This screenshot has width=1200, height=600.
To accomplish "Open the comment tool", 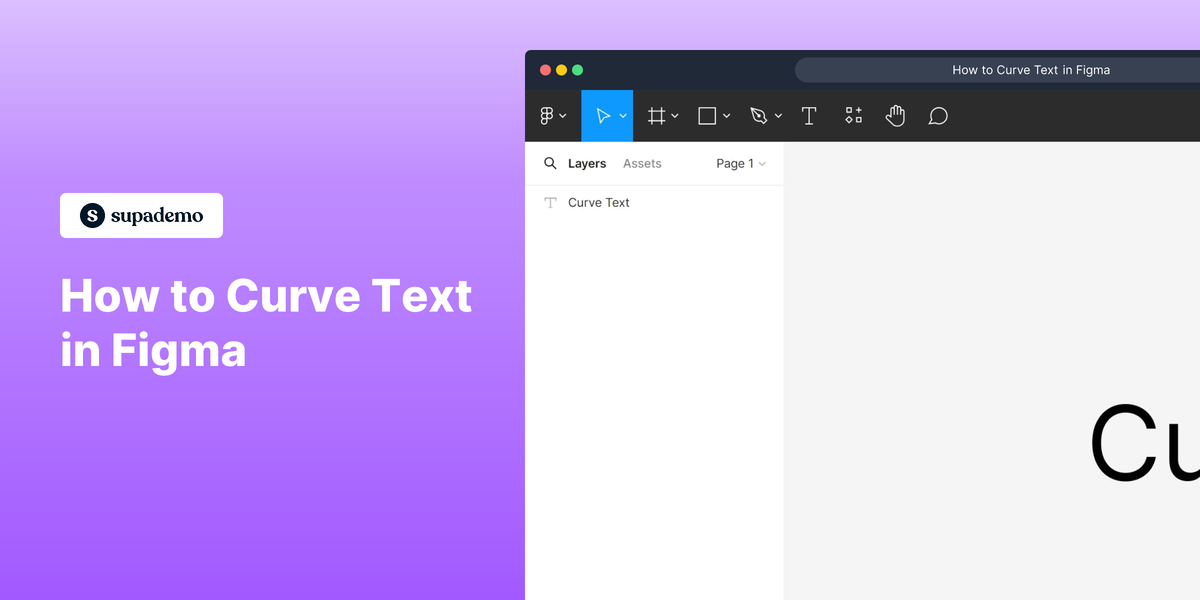I will tap(937, 115).
